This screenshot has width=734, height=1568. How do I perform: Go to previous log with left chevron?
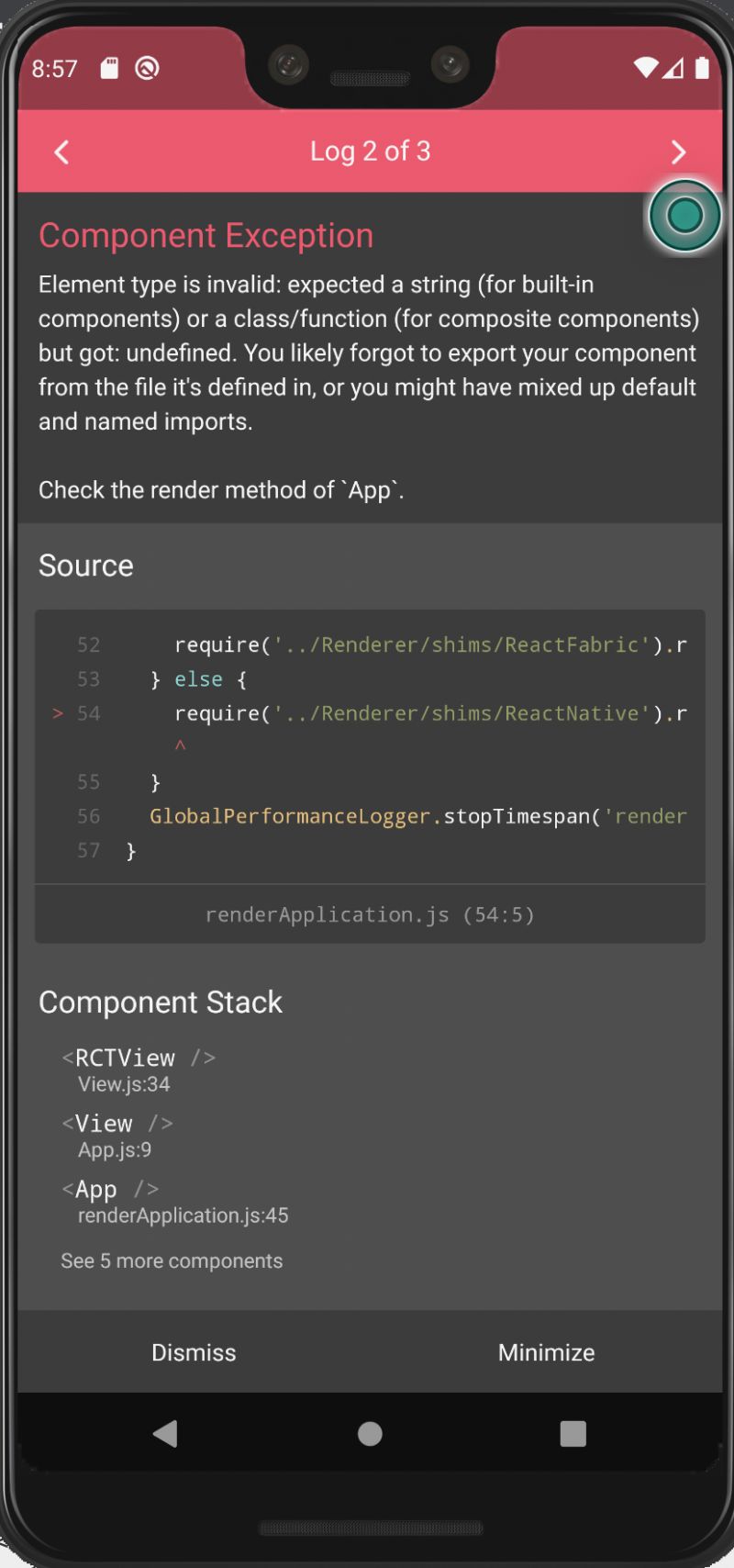[x=62, y=152]
